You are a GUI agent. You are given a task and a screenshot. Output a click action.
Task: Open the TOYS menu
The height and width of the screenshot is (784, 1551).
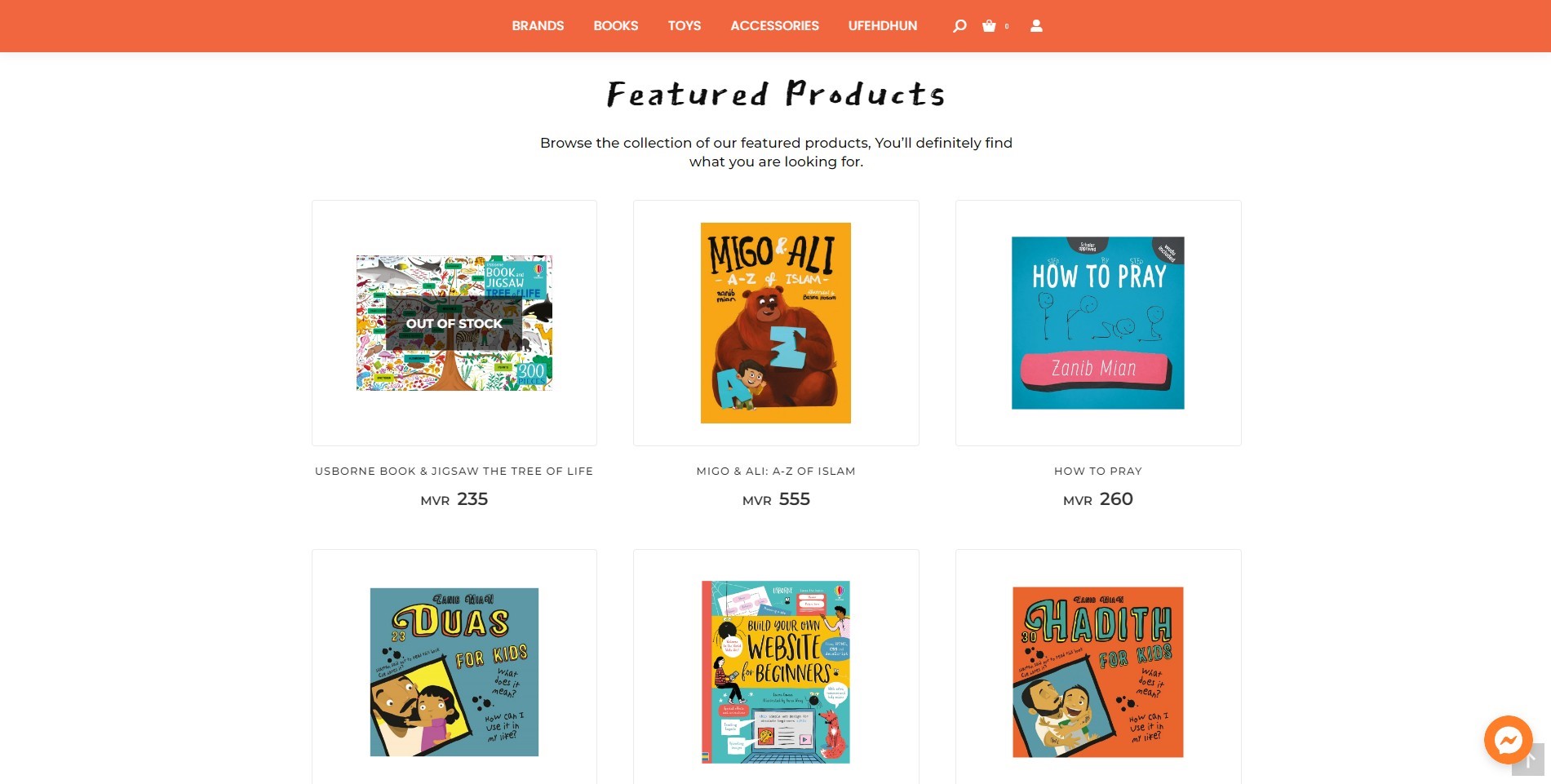(685, 26)
